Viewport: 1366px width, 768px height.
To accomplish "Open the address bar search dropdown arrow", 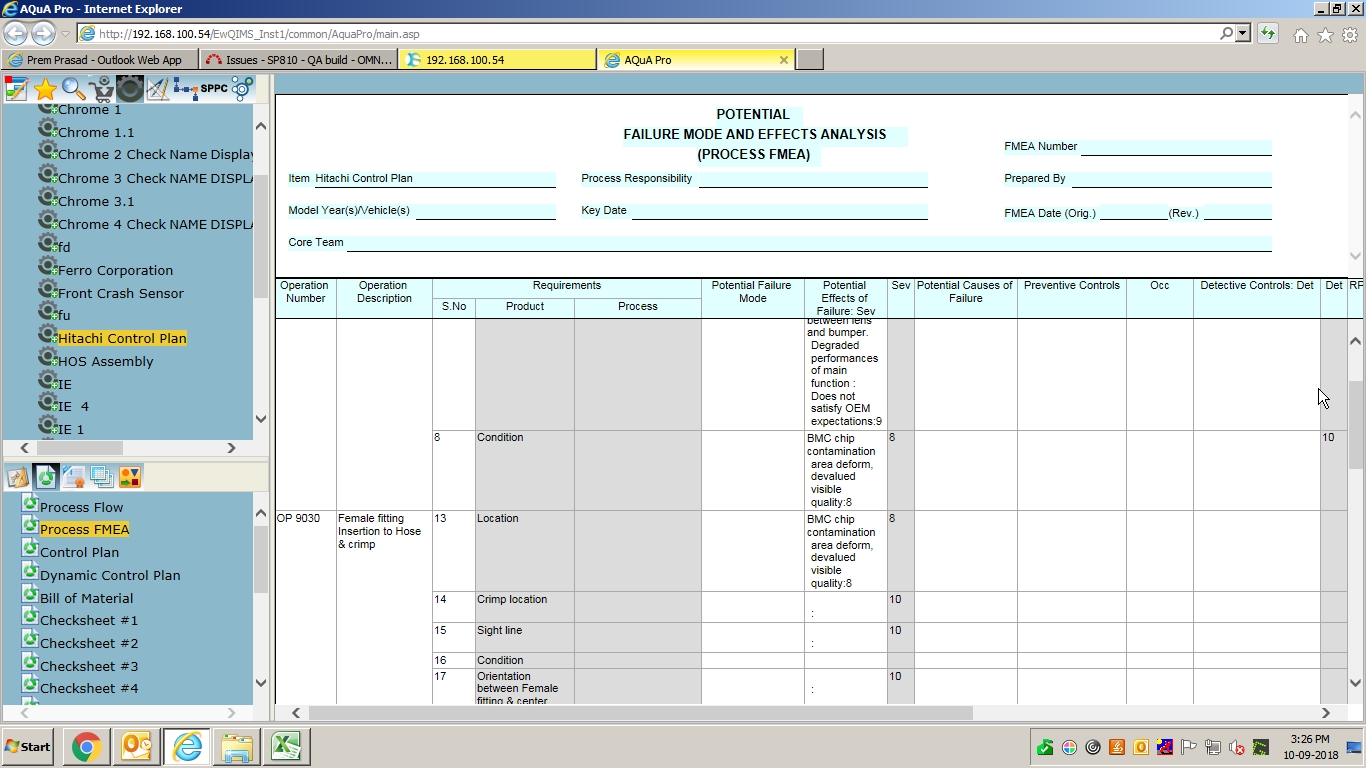I will tap(1243, 34).
